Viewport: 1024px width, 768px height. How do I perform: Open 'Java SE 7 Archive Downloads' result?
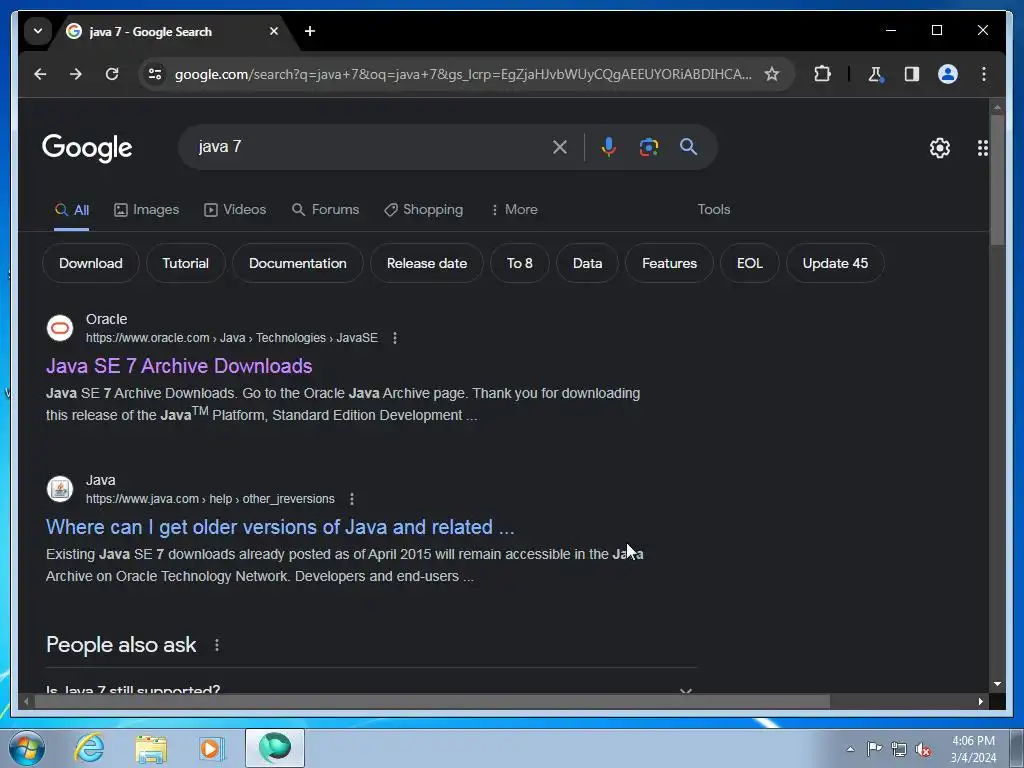pyautogui.click(x=179, y=366)
